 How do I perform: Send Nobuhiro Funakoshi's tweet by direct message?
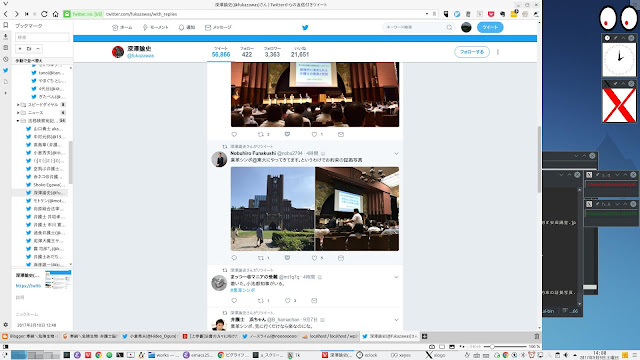tap(341, 258)
